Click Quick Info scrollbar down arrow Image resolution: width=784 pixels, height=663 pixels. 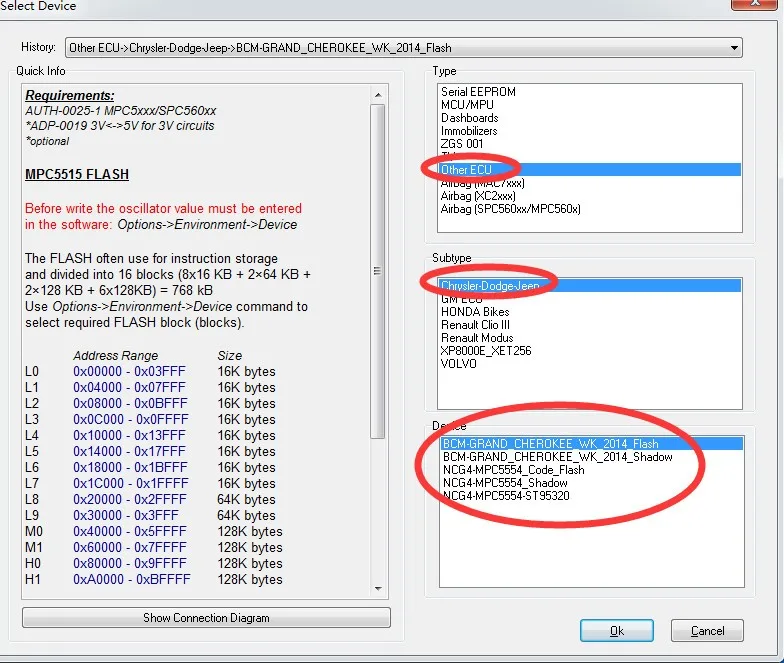tap(378, 589)
